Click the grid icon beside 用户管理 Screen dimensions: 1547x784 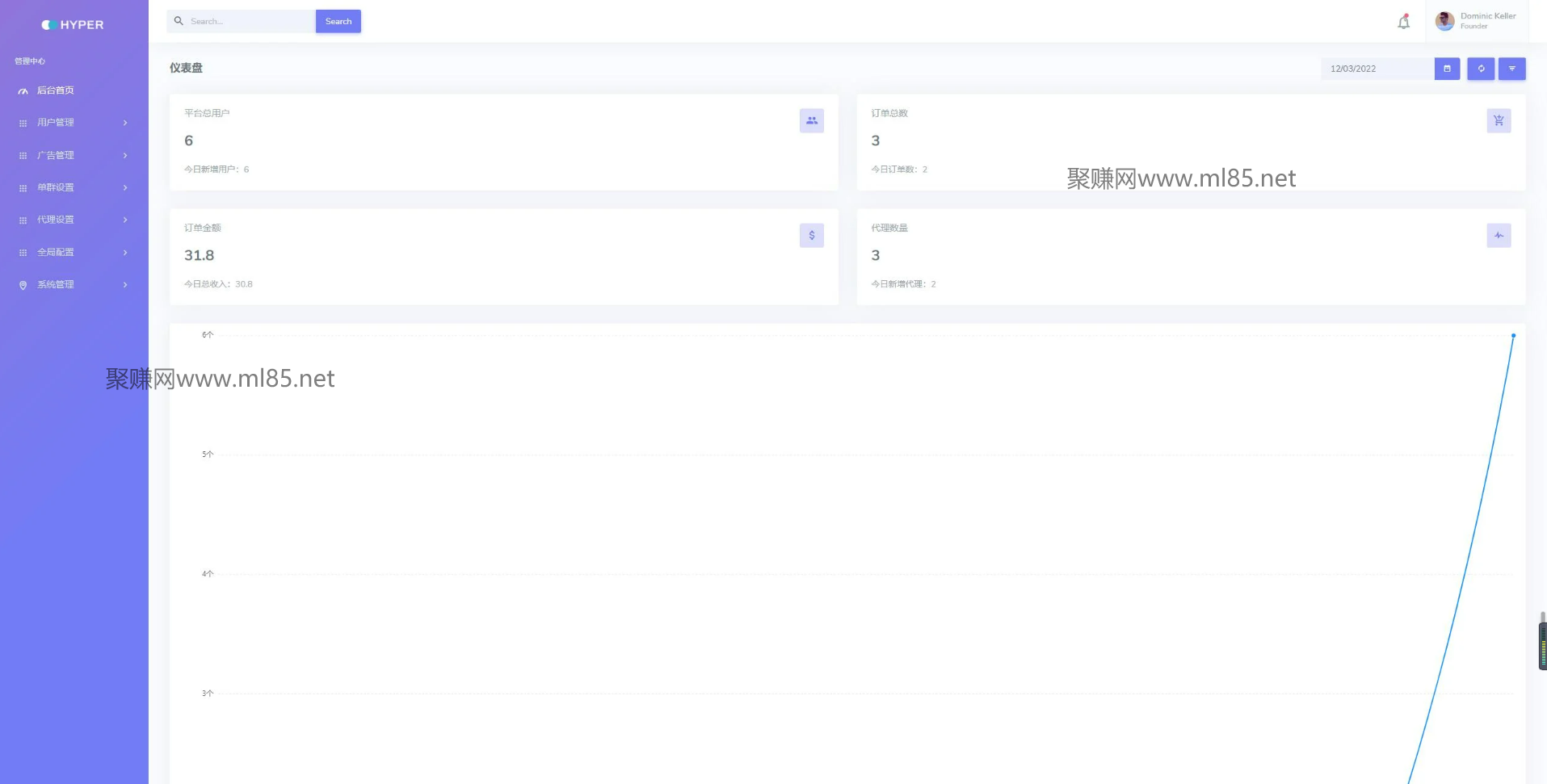(23, 124)
